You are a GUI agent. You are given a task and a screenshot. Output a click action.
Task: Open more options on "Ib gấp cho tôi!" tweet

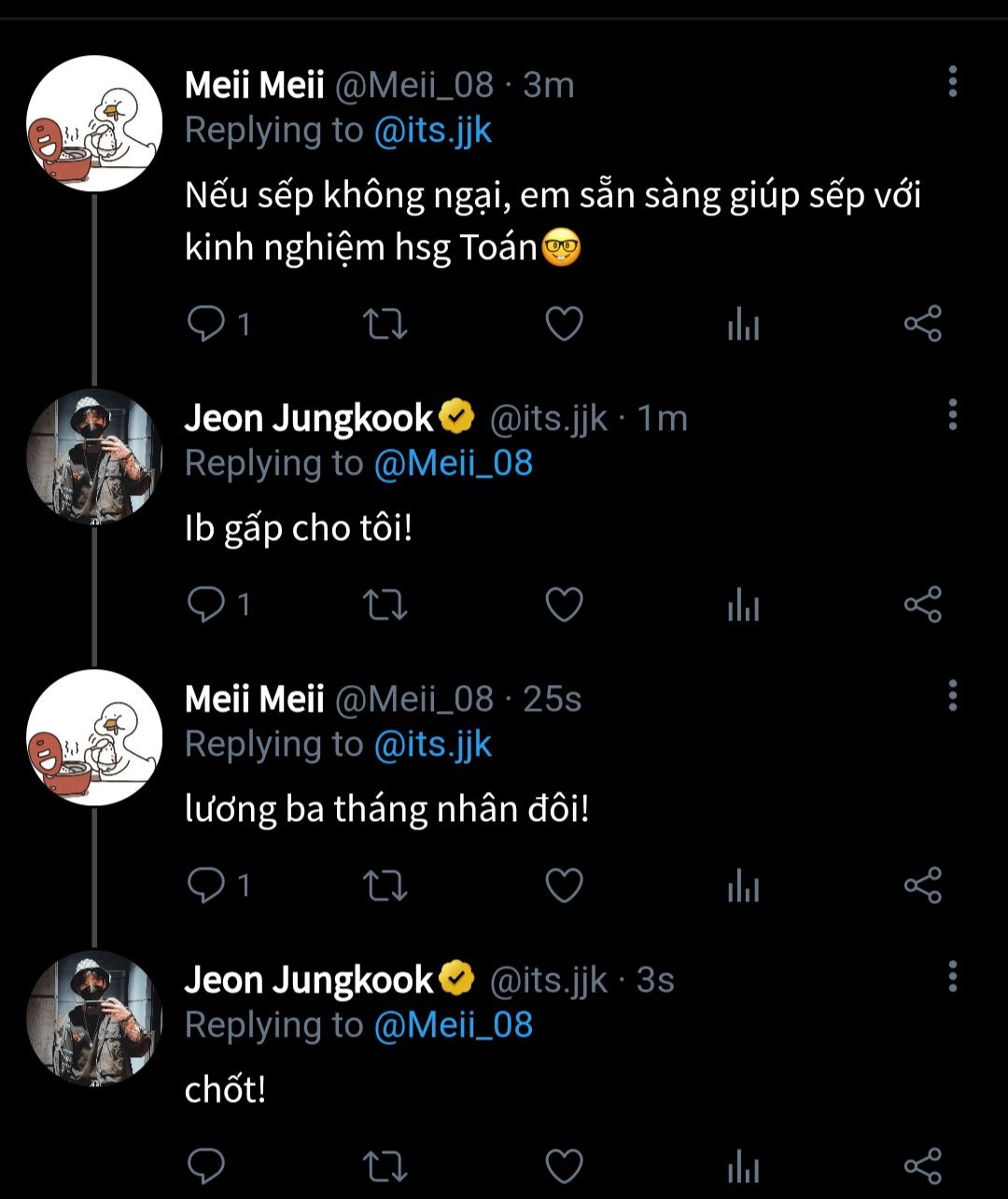(x=952, y=414)
